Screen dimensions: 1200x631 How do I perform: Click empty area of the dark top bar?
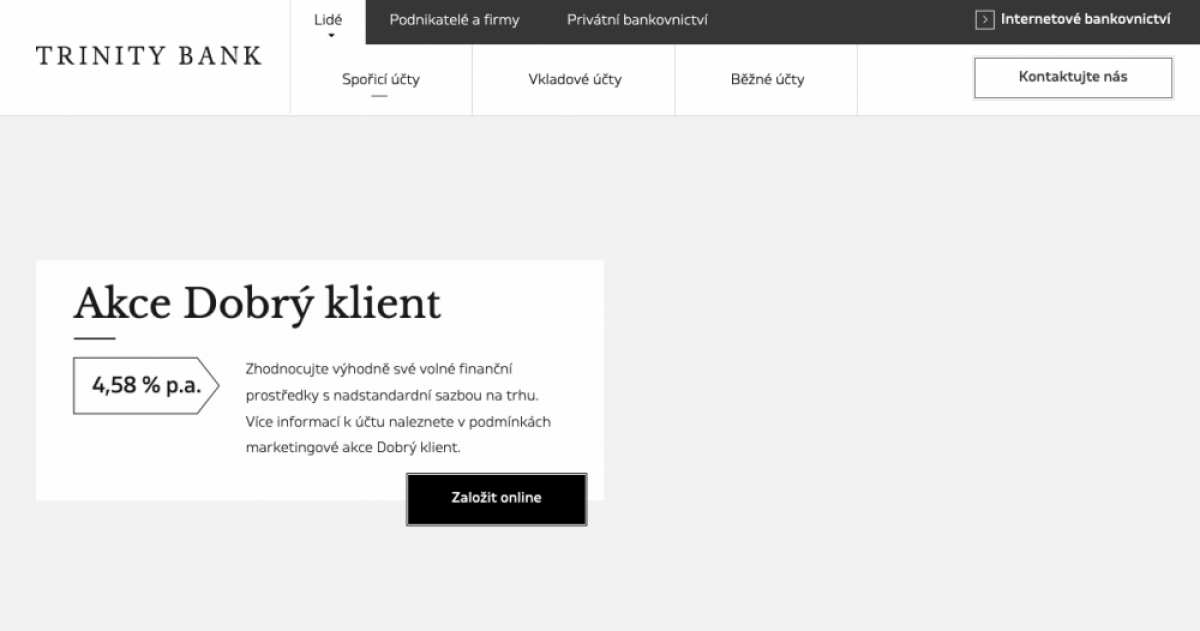(840, 19)
